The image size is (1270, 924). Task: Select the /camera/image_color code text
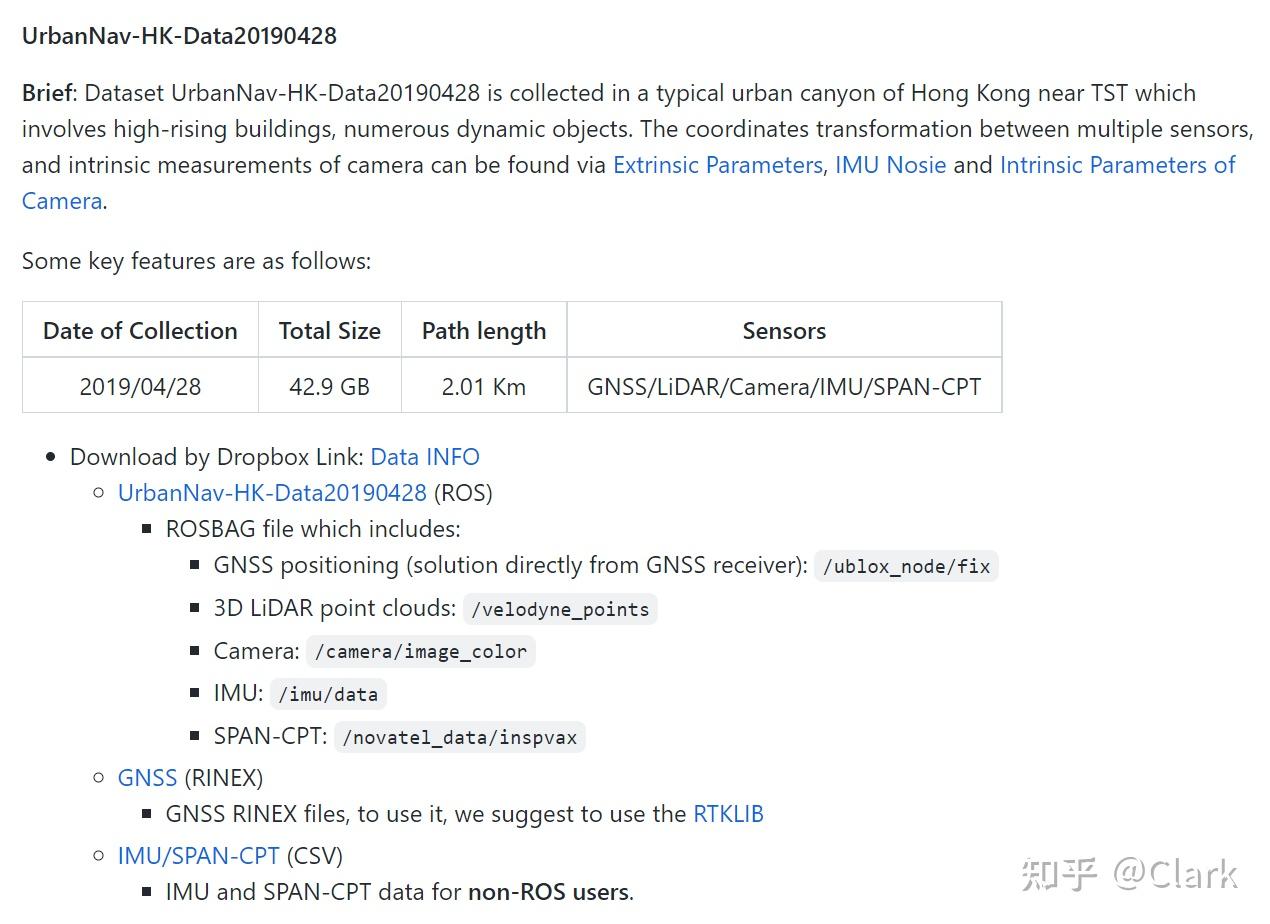420,652
